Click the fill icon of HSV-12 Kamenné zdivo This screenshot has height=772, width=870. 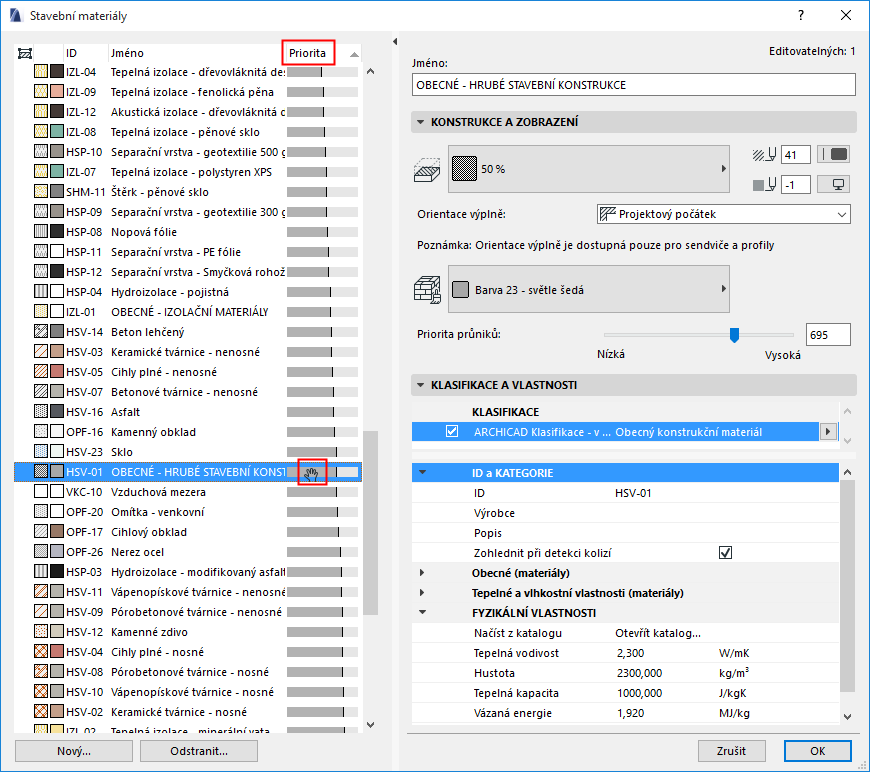click(x=41, y=632)
